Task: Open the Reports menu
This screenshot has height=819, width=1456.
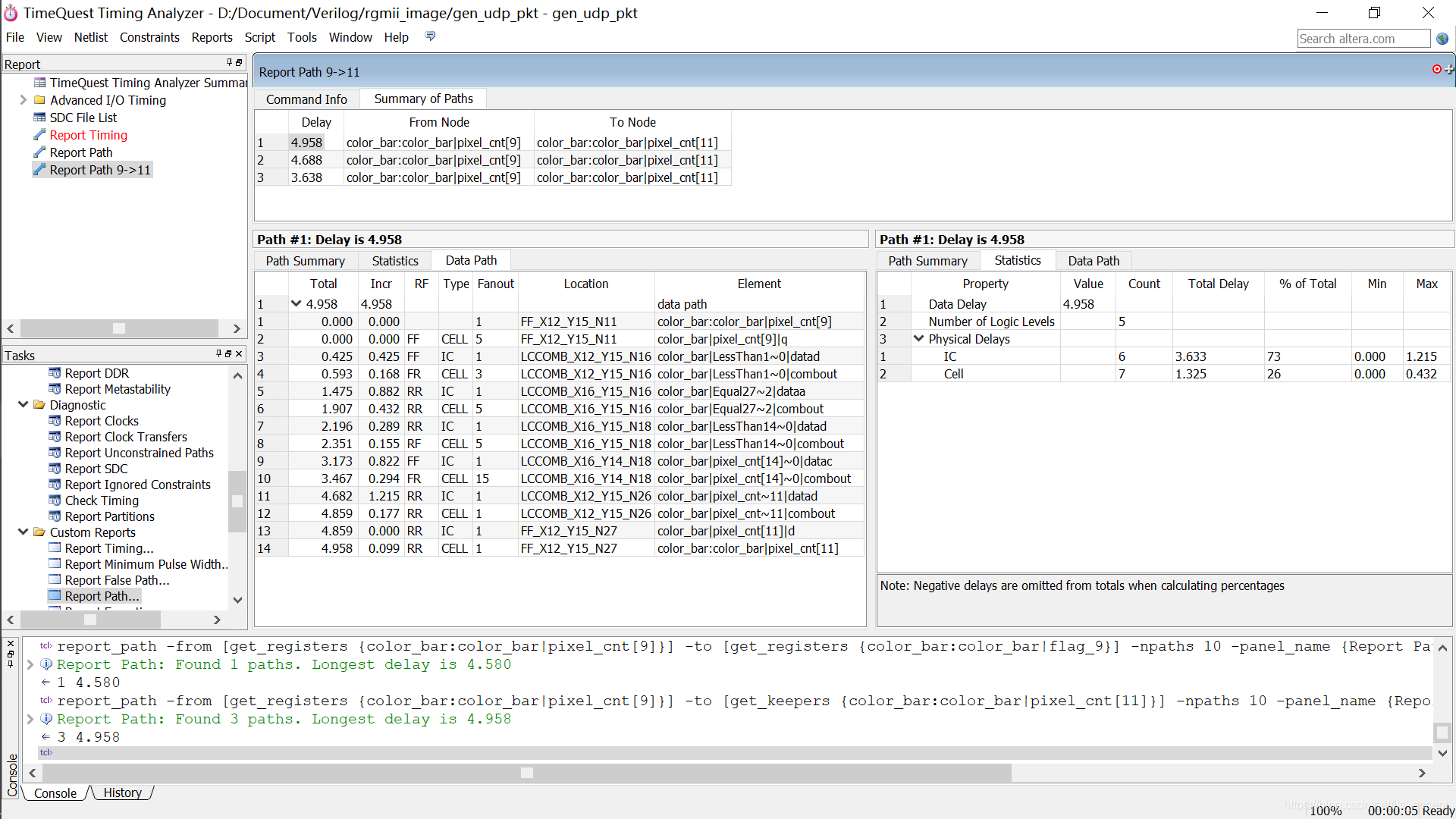Action: (212, 37)
